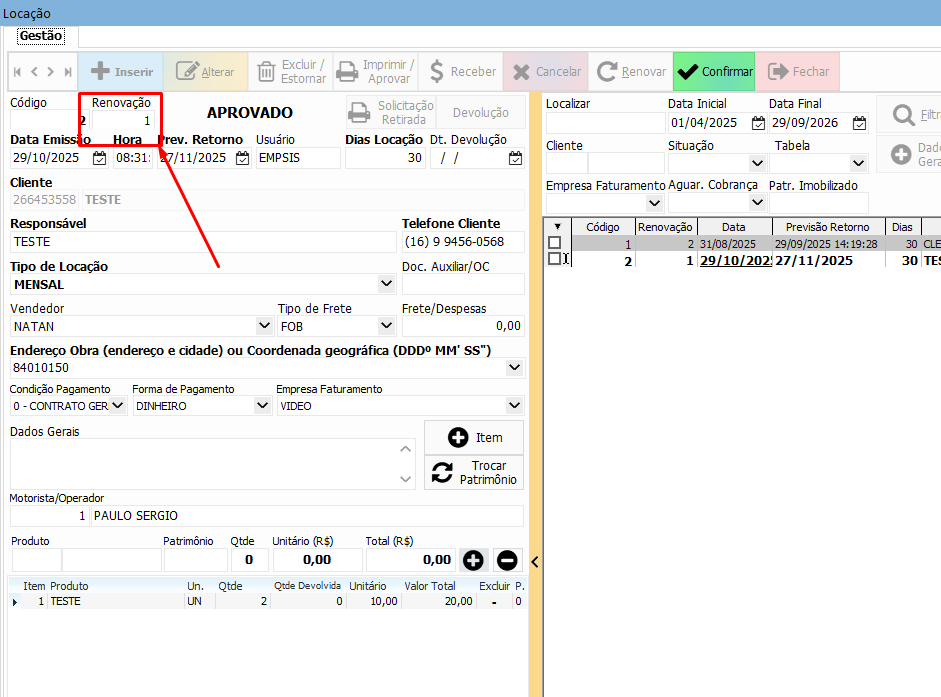Expand the Tipo de Locação dropdown
The height and width of the screenshot is (697, 941).
(387, 284)
